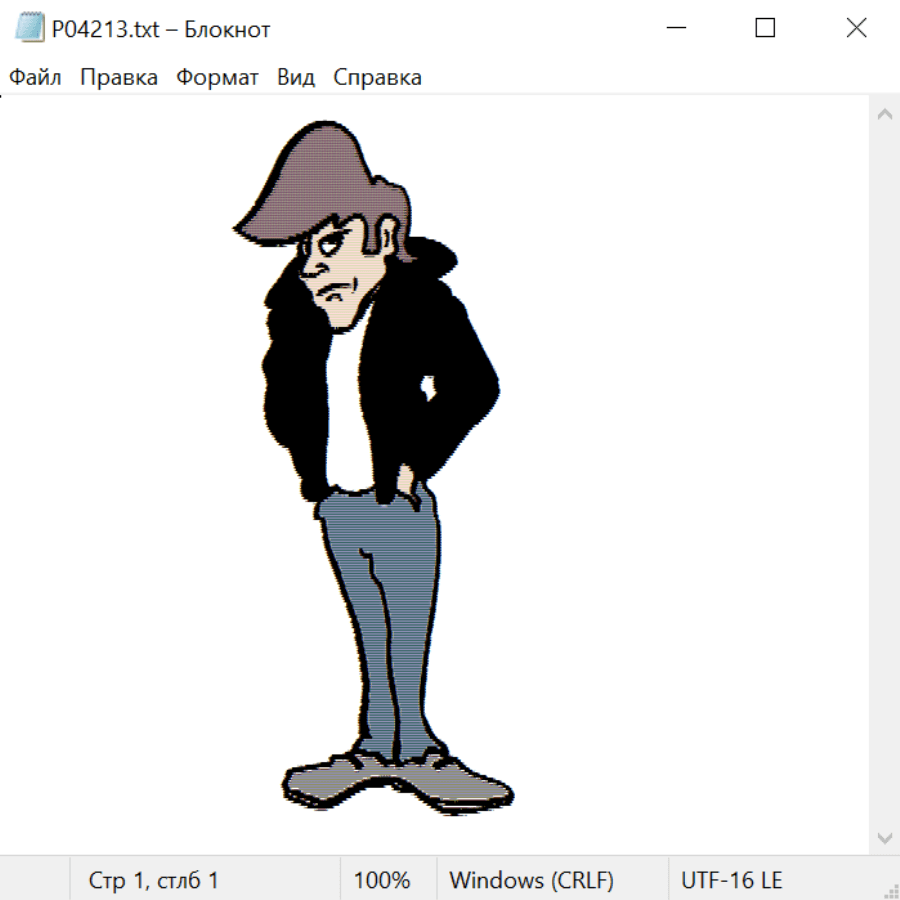Click the vertical scrollbar track
The image size is (900, 900).
884,470
